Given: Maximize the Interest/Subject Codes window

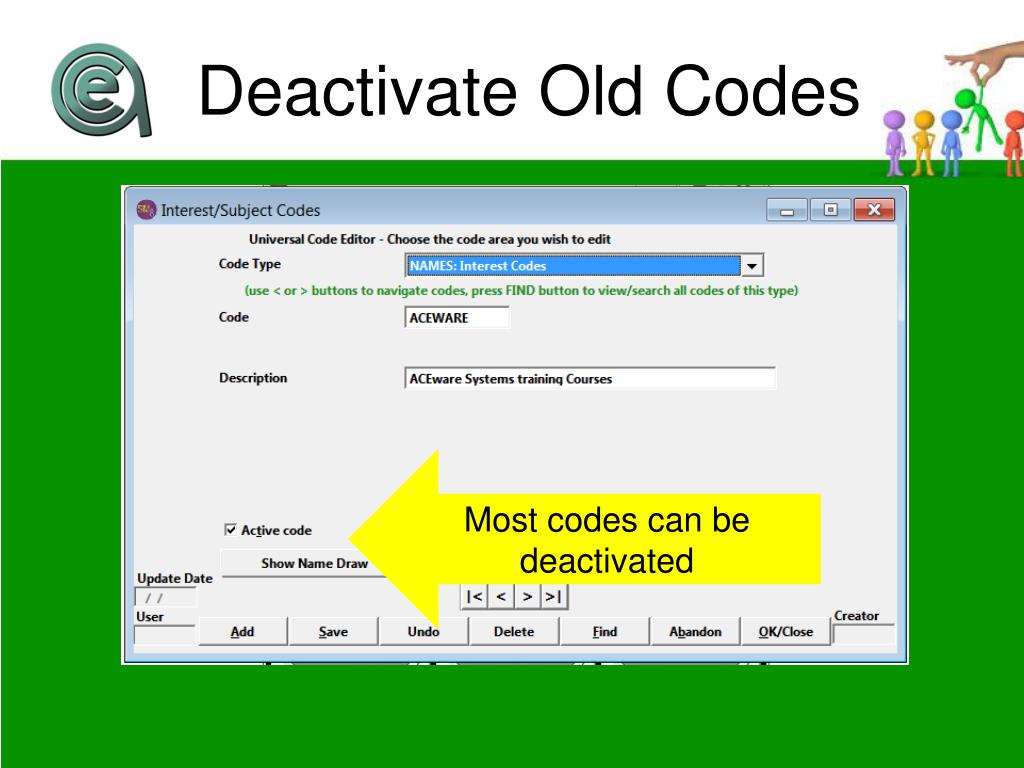Looking at the screenshot, I should (x=830, y=210).
